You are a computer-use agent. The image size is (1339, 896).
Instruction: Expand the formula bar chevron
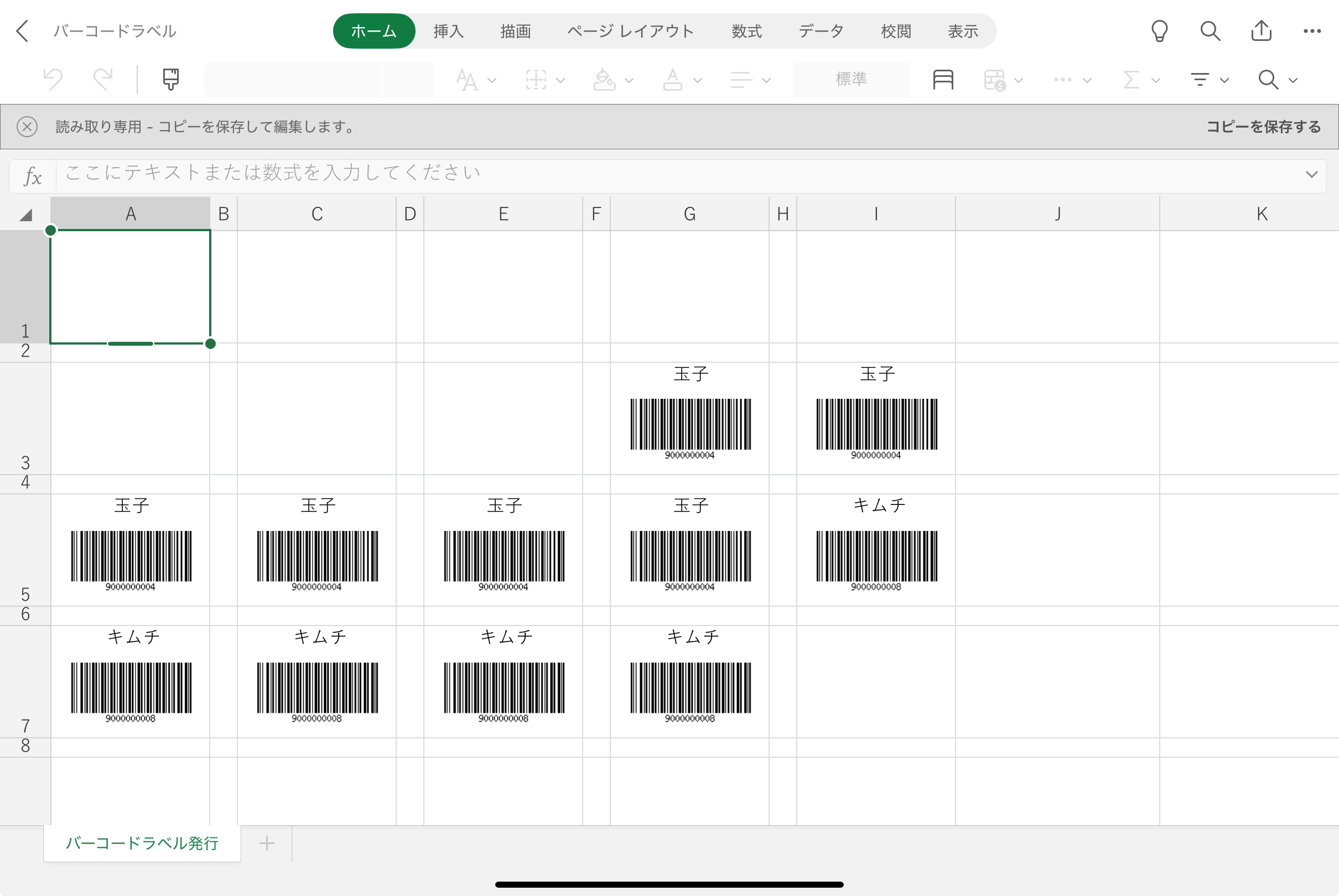(1311, 174)
